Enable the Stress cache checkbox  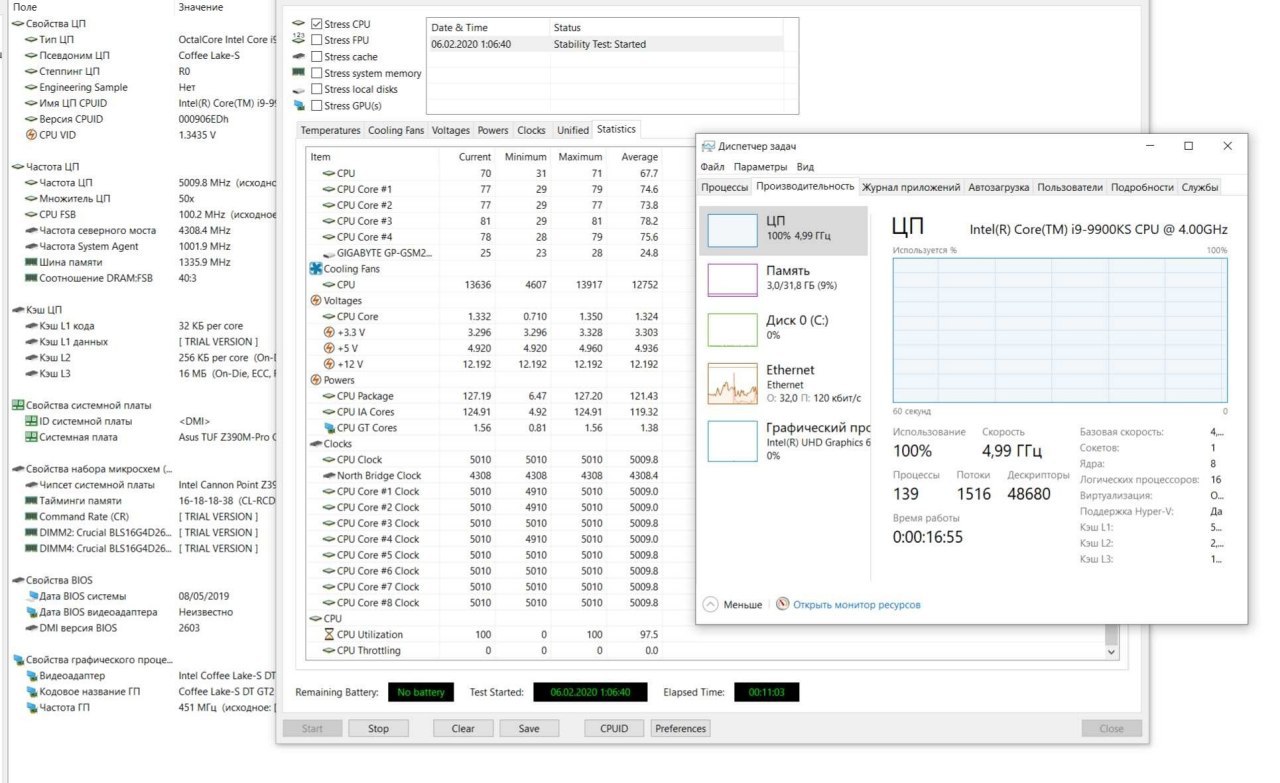tap(317, 57)
